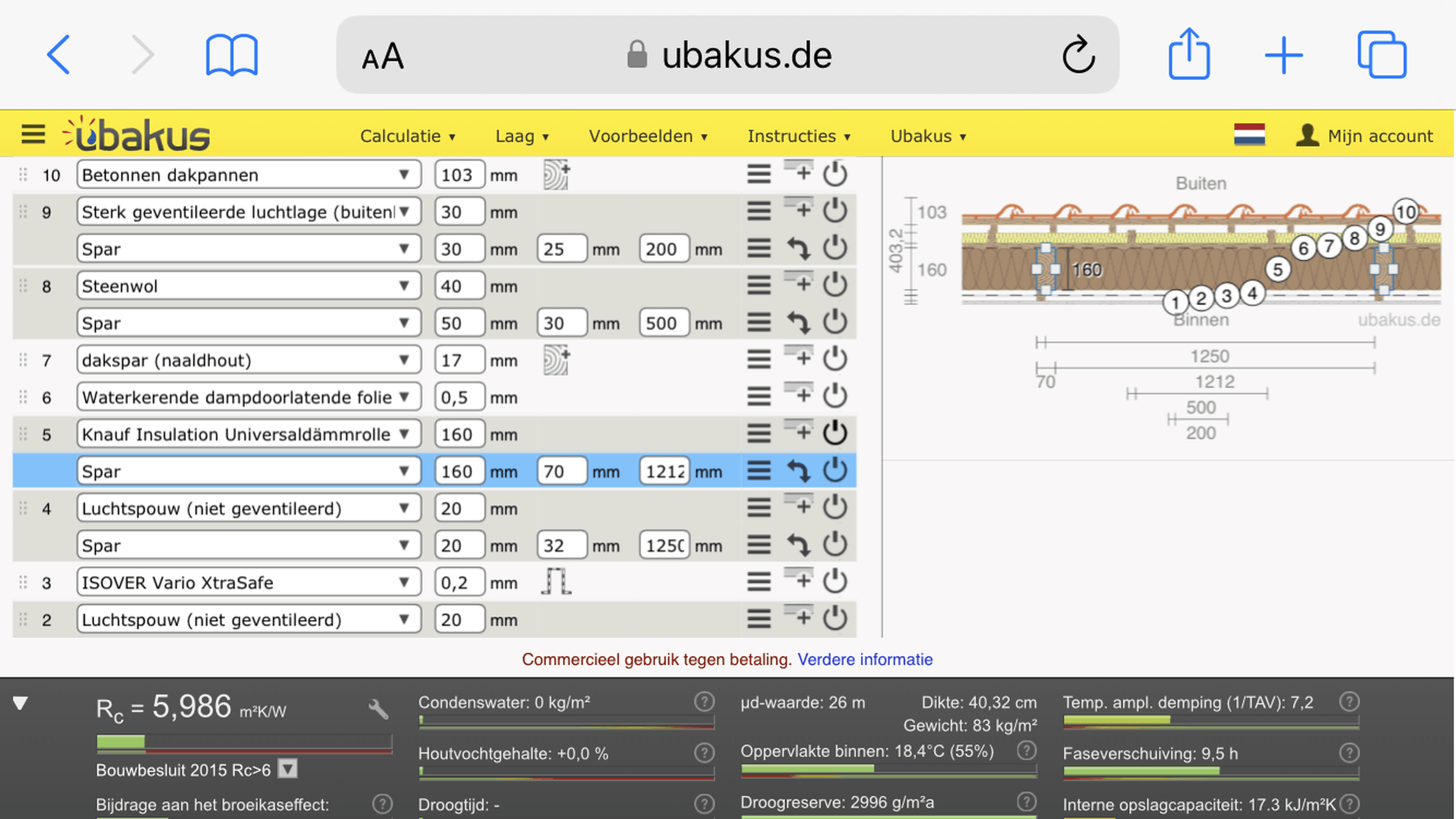The height and width of the screenshot is (819, 1456).
Task: Remove the Spar under layer 9
Action: pos(799,249)
